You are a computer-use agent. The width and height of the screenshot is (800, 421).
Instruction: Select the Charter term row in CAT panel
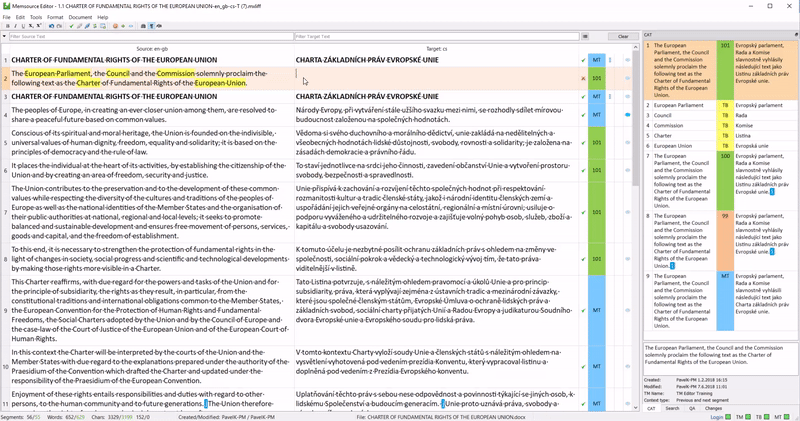720,136
